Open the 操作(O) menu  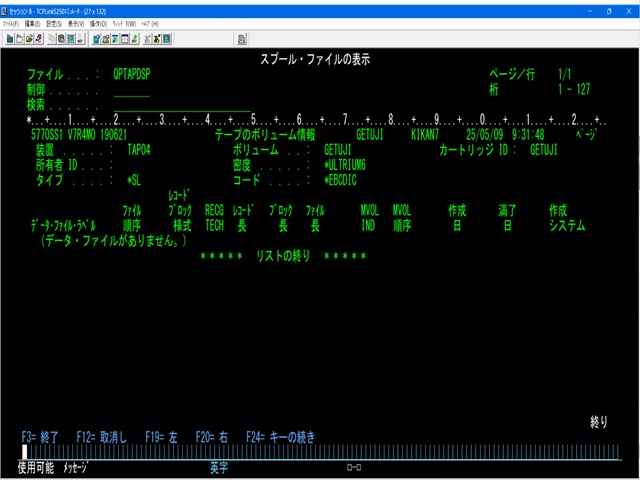click(x=98, y=23)
